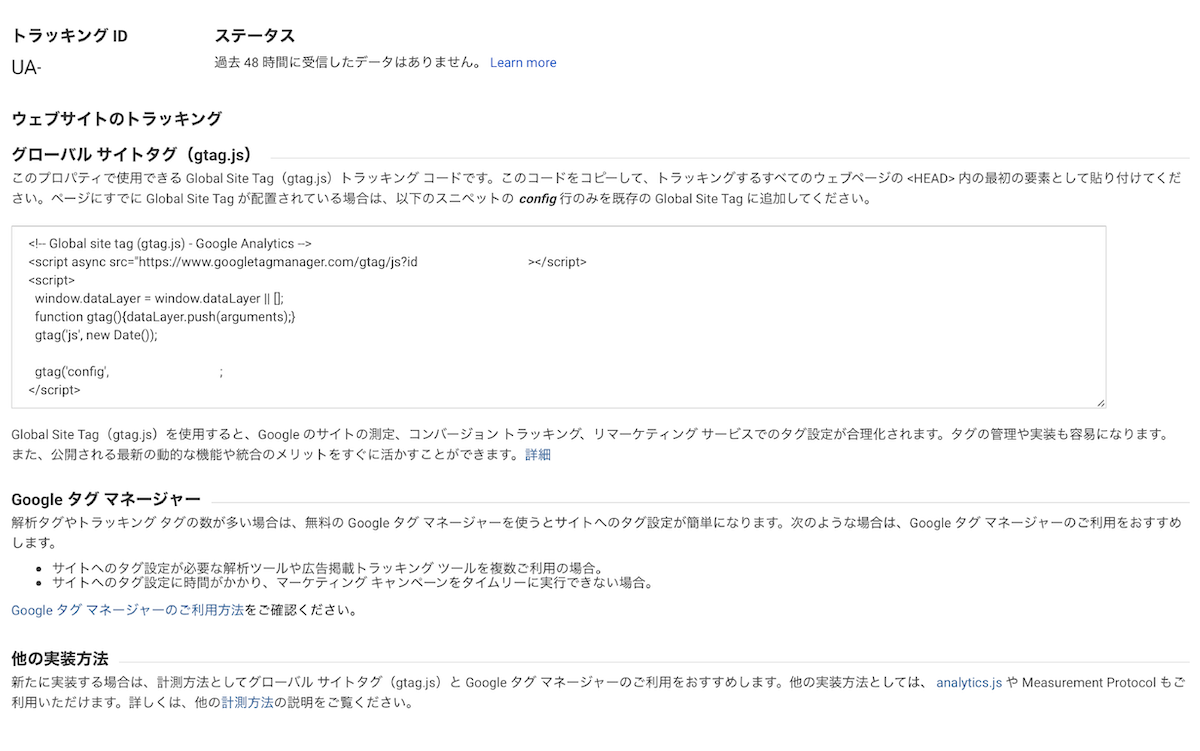
Task: Click the script async src code line
Action: click(307, 262)
